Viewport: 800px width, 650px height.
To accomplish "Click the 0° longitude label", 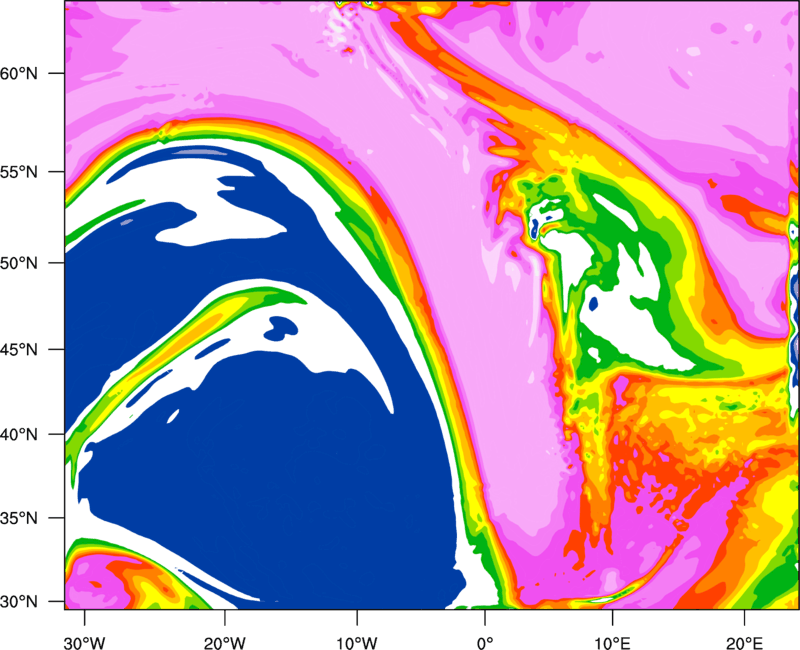I will (485, 643).
